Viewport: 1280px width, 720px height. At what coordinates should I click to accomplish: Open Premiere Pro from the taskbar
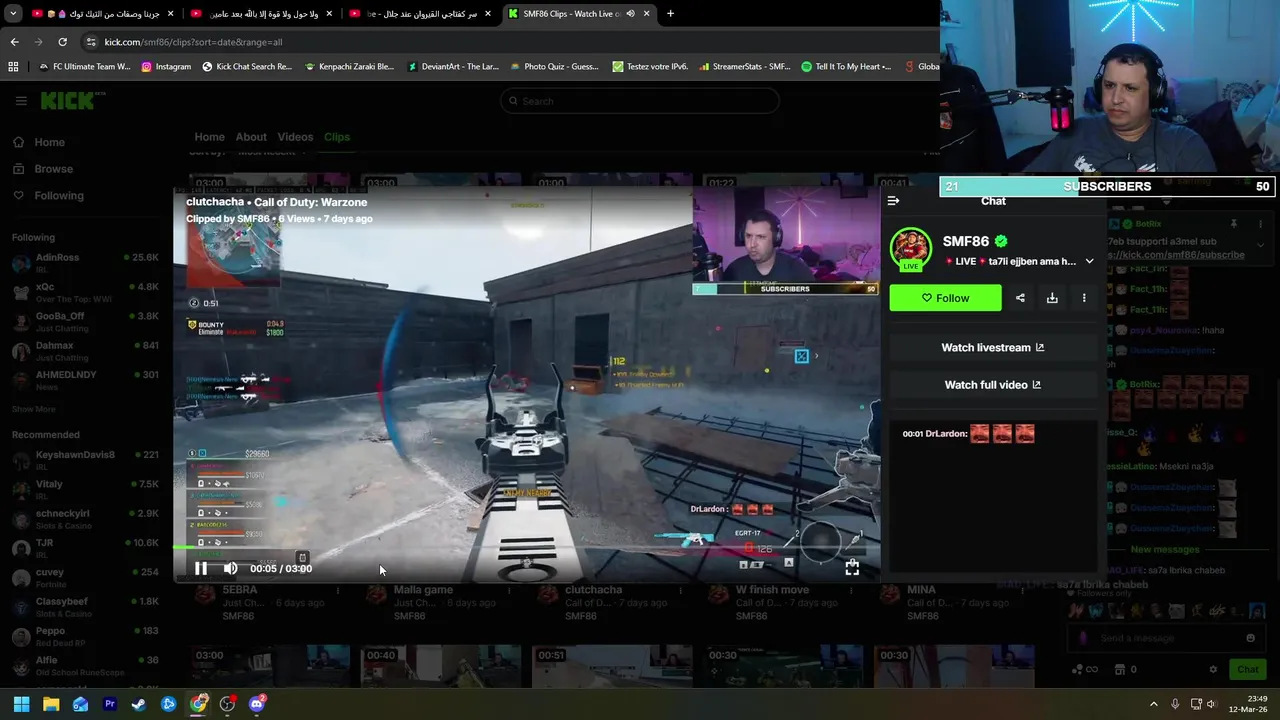pos(110,705)
